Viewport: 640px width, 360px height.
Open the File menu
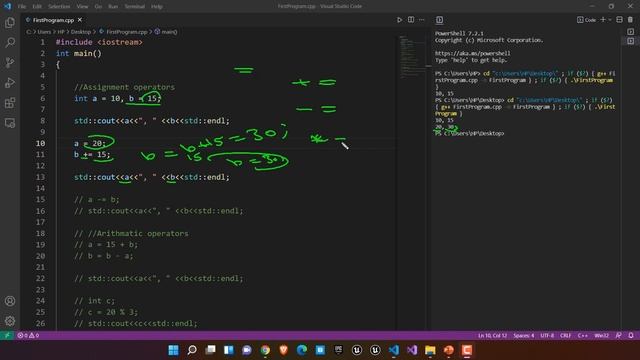(22, 7)
